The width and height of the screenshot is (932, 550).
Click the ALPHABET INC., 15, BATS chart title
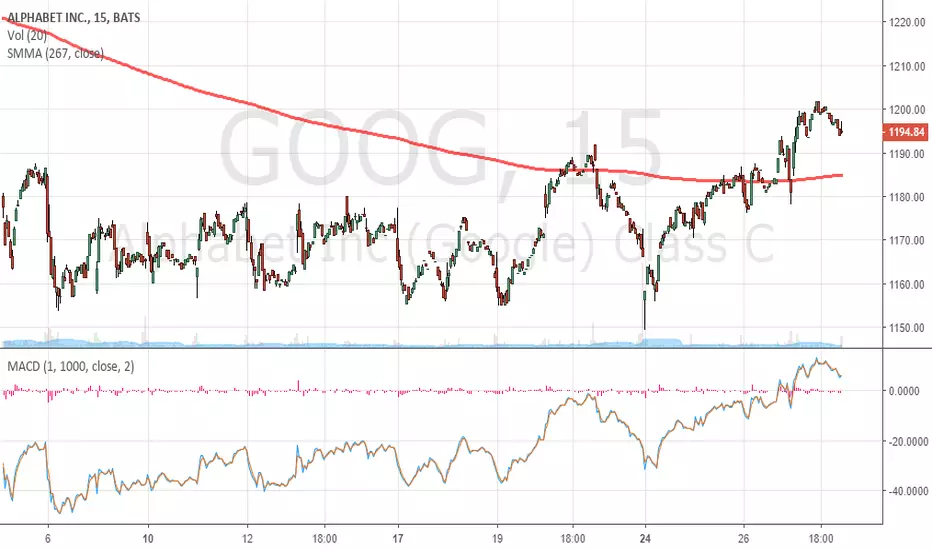74,18
